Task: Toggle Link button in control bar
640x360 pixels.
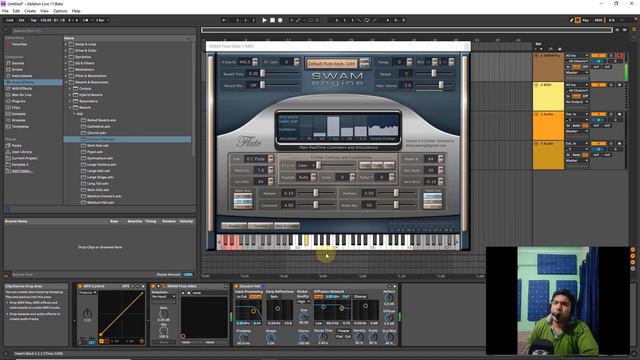Action: tap(10, 20)
